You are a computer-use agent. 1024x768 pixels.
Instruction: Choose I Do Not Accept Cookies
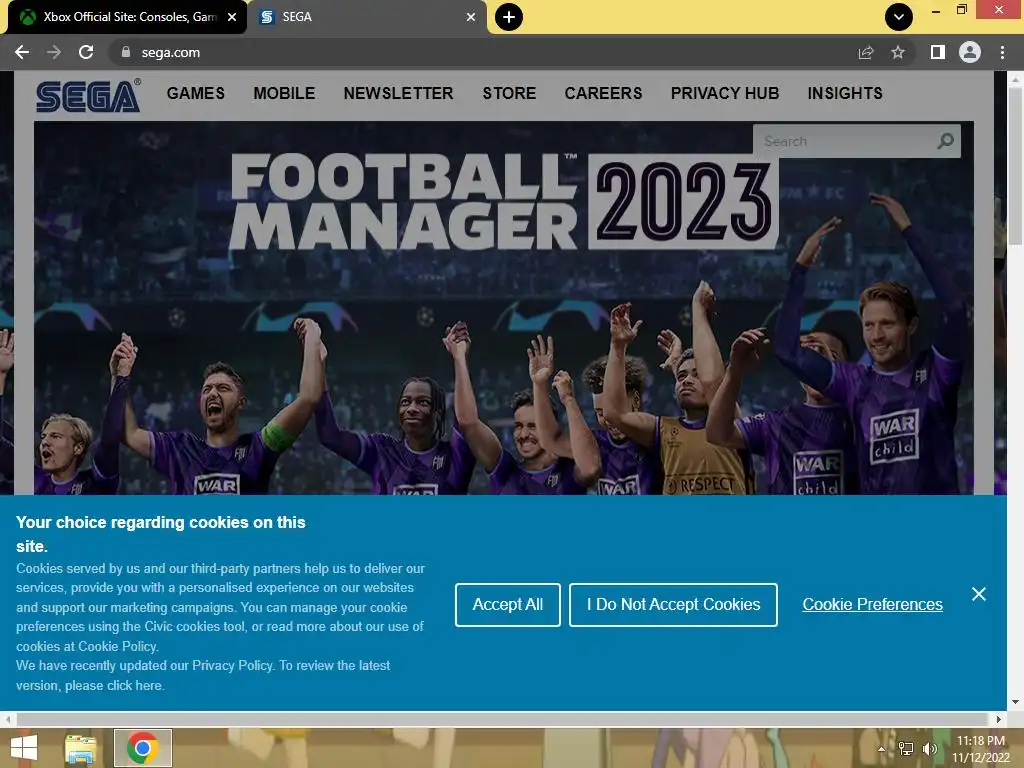[x=673, y=605]
